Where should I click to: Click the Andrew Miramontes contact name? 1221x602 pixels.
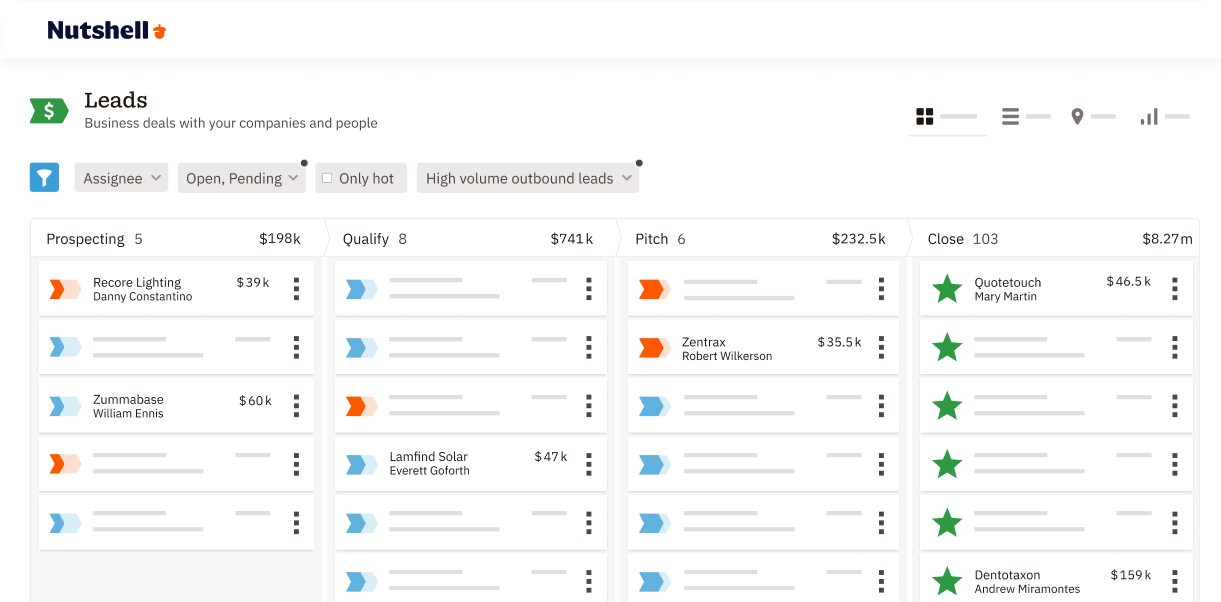click(1027, 589)
